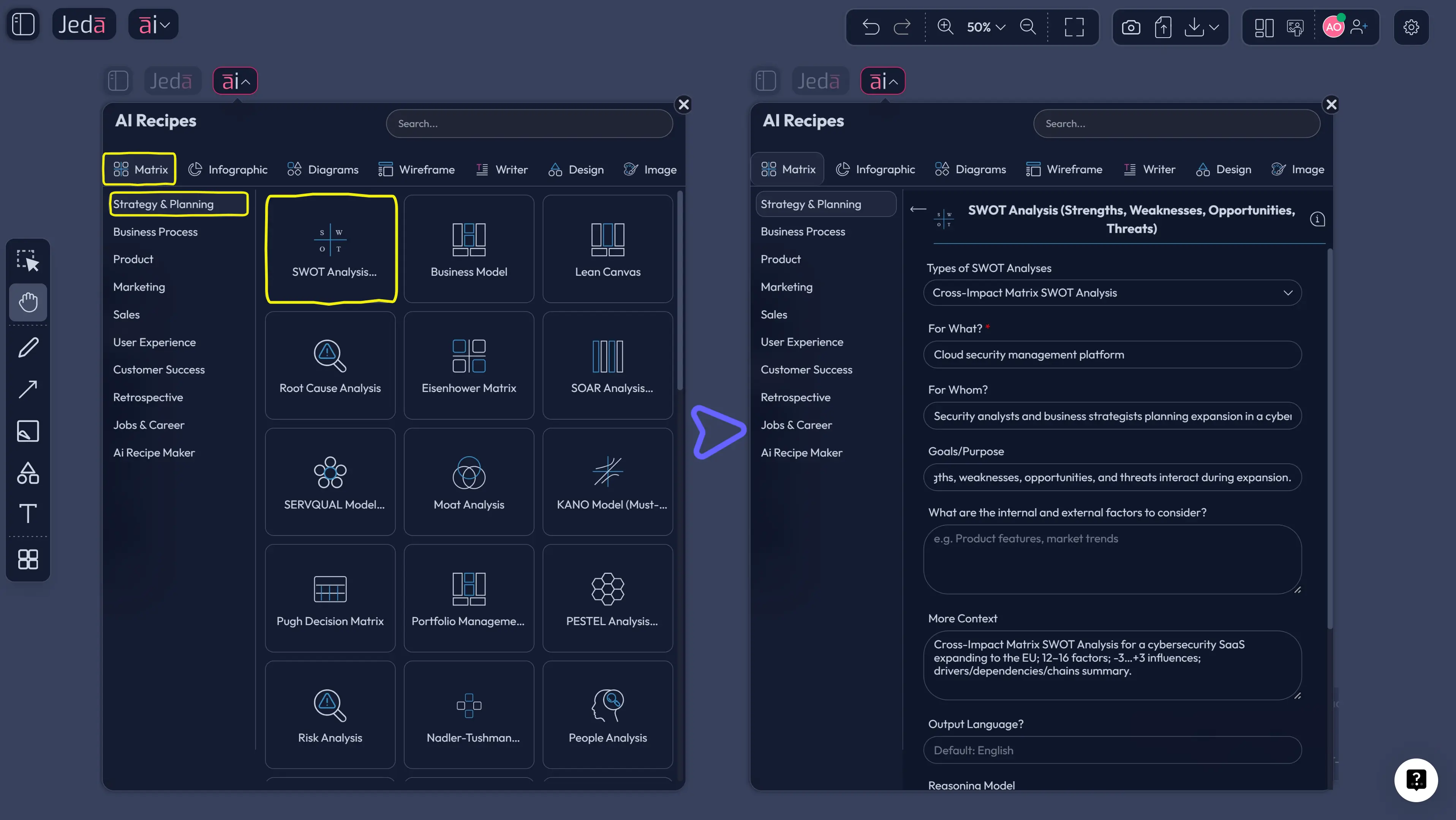Toggle the left sidebar panel
This screenshot has width=1456, height=820.
coord(23,24)
